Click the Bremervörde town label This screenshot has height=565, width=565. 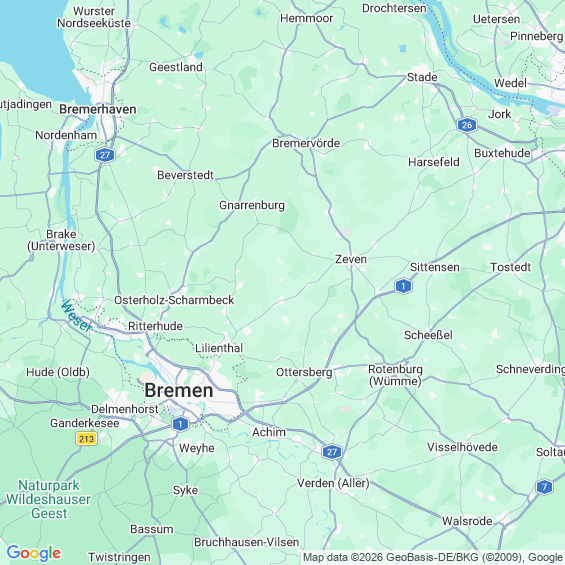point(306,143)
